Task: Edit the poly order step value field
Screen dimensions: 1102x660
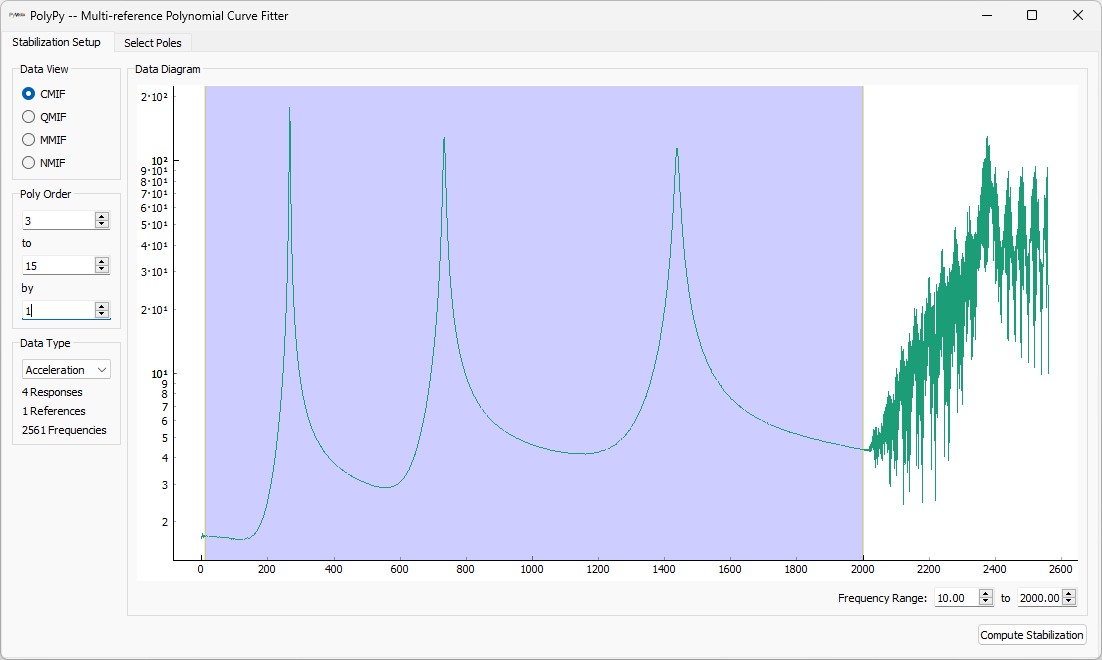Action: [x=55, y=310]
